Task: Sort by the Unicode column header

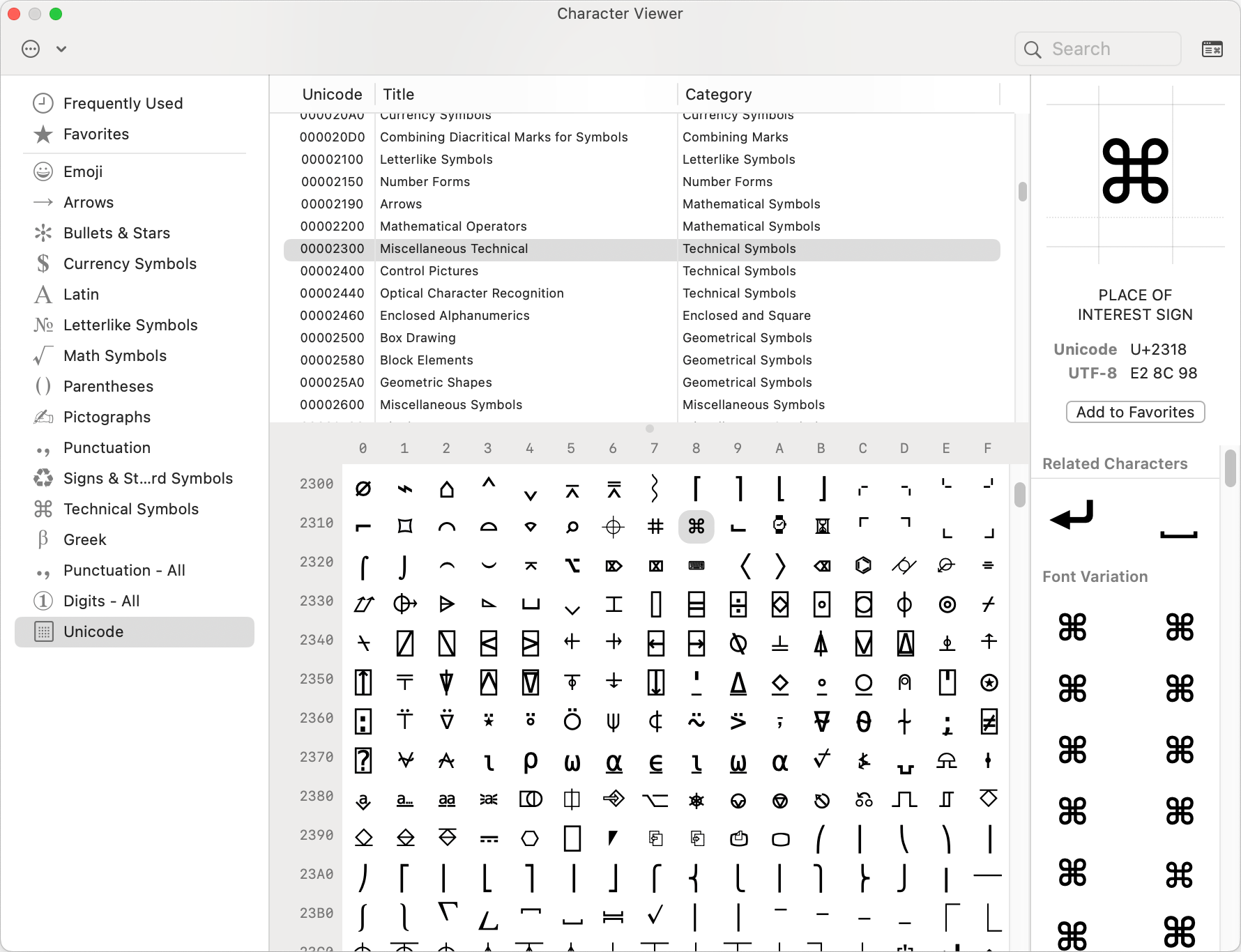Action: 332,94
